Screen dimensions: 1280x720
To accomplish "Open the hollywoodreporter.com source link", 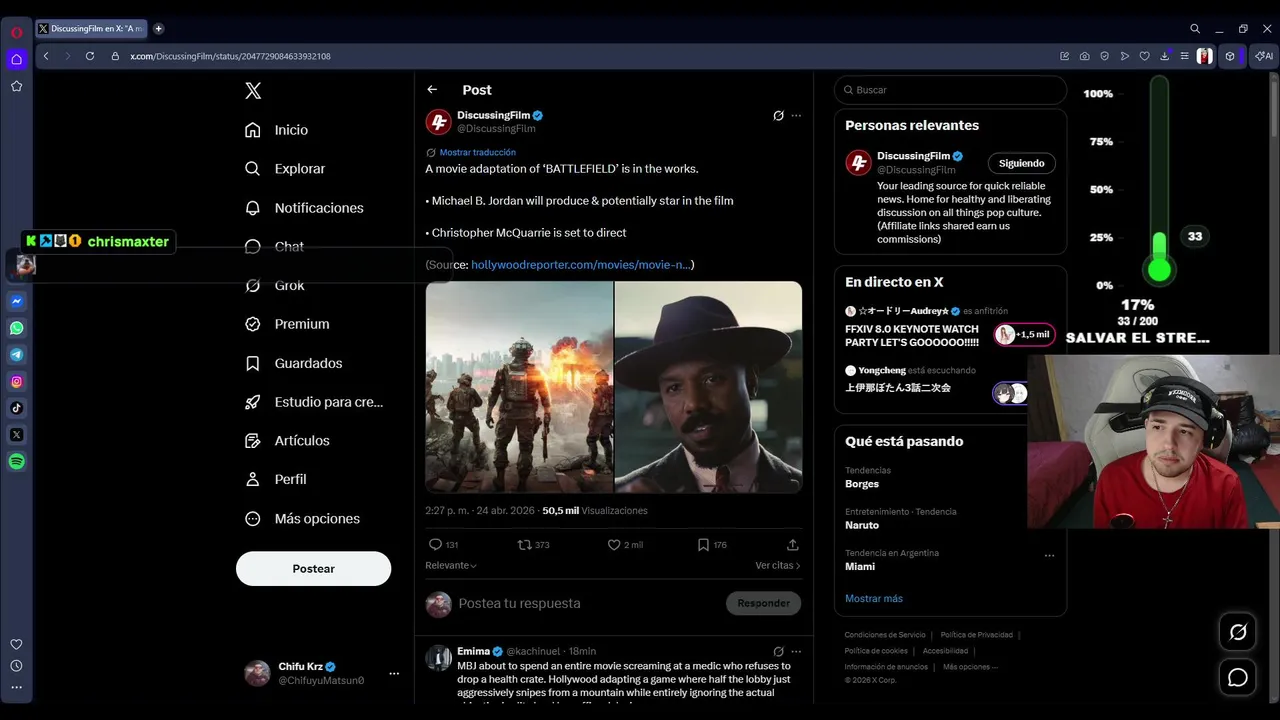I will click(x=580, y=264).
